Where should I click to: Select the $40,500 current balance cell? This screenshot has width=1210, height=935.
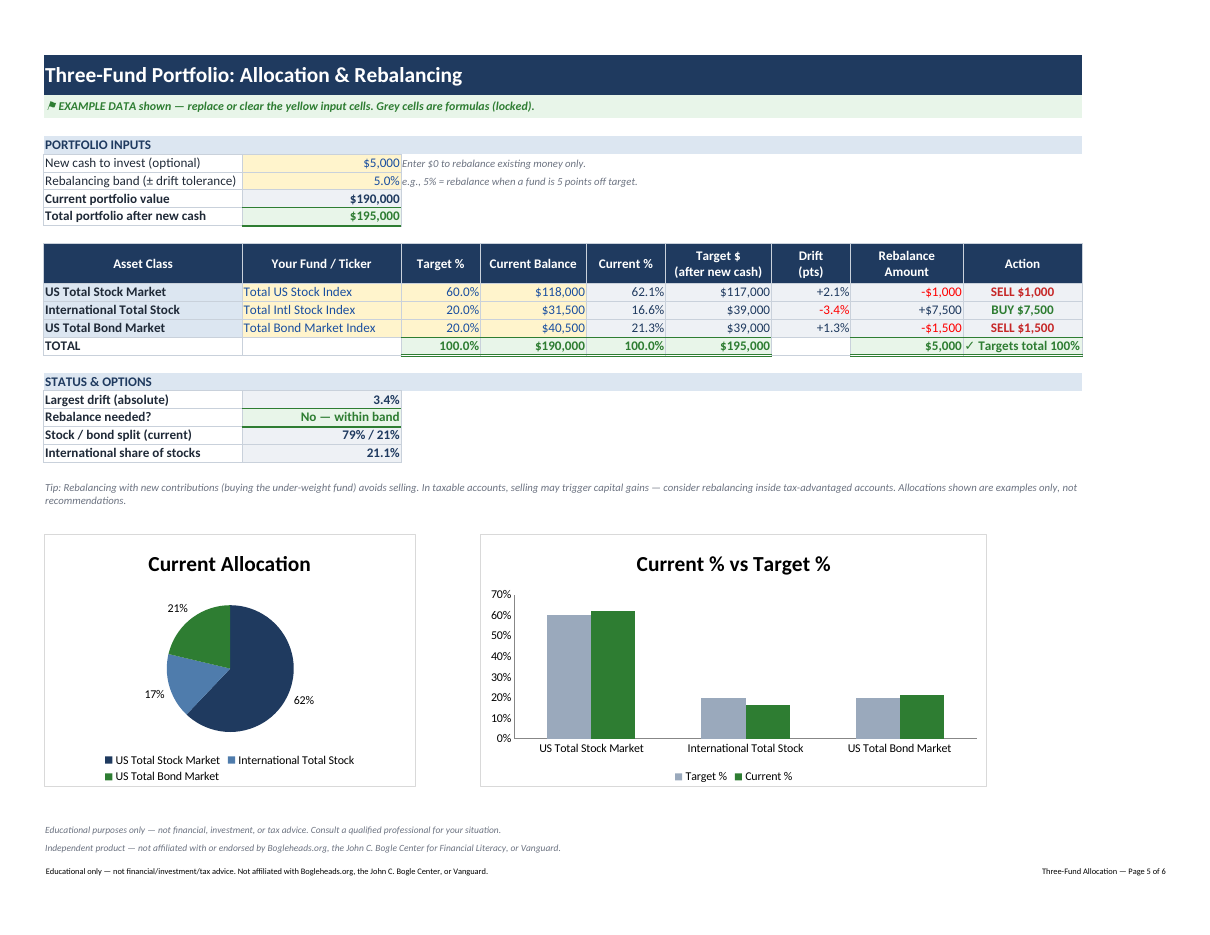pos(533,328)
